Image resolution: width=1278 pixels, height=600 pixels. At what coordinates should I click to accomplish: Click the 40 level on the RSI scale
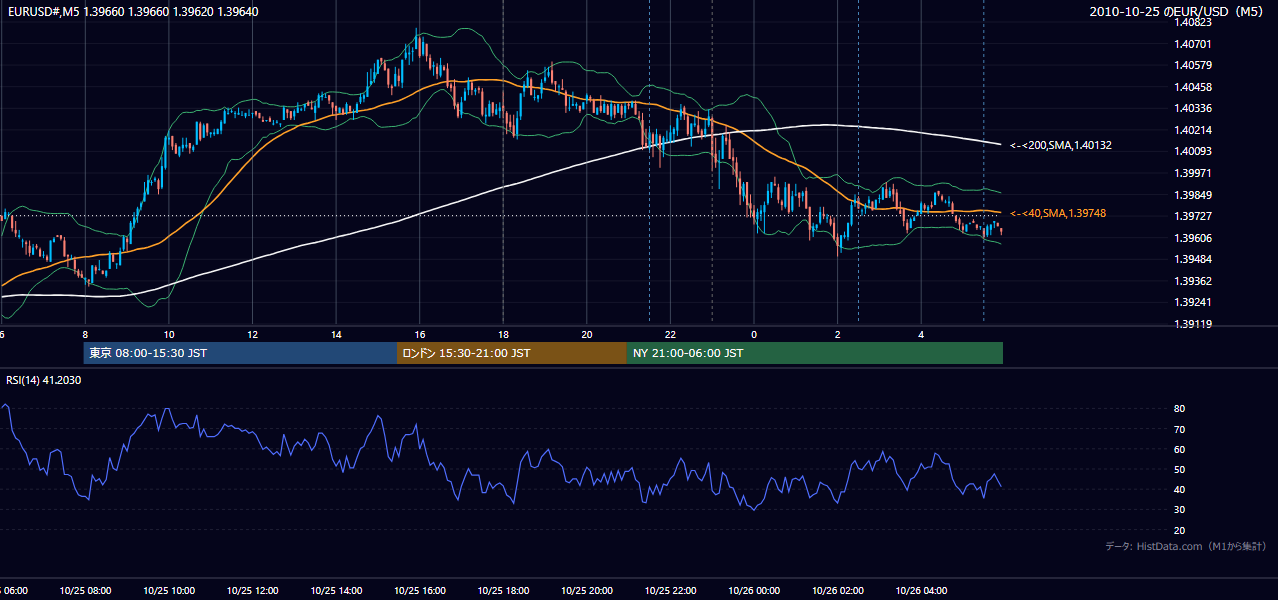point(1180,489)
